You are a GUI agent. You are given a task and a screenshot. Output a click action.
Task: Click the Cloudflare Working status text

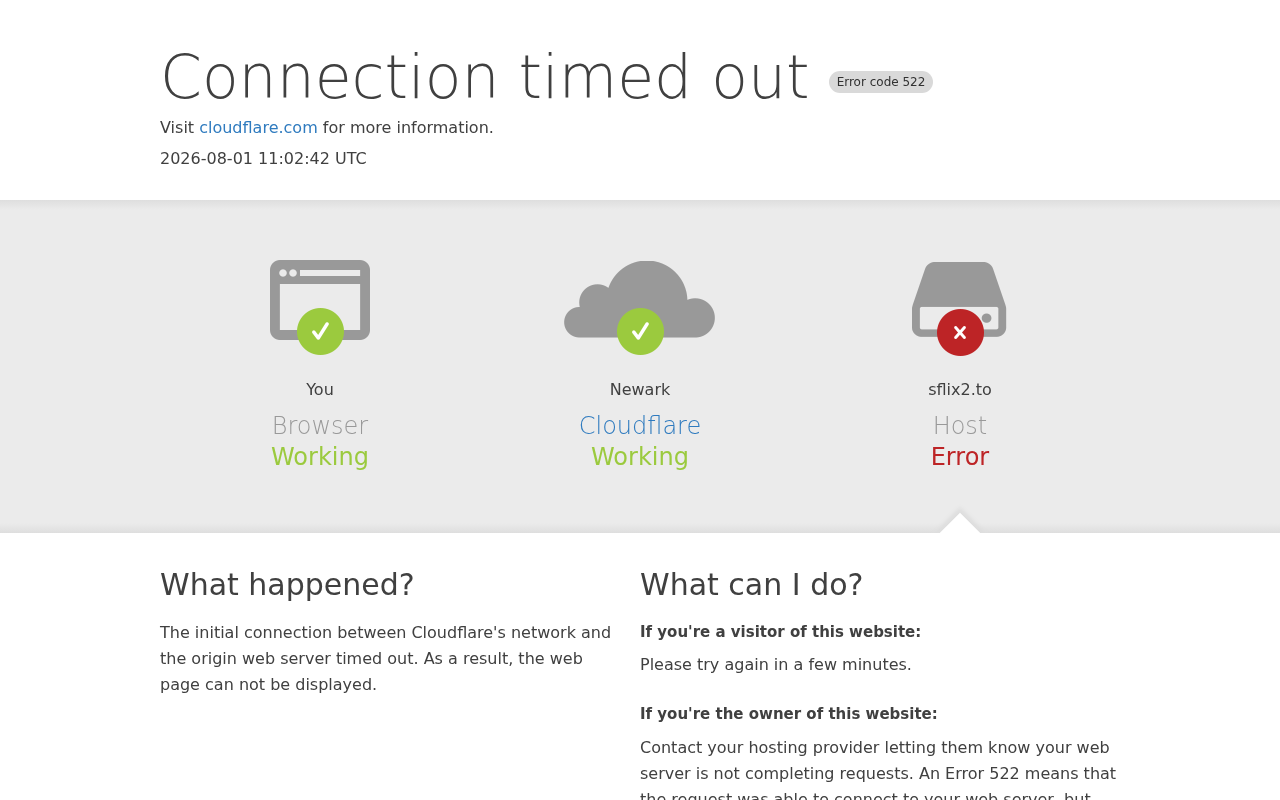(640, 457)
